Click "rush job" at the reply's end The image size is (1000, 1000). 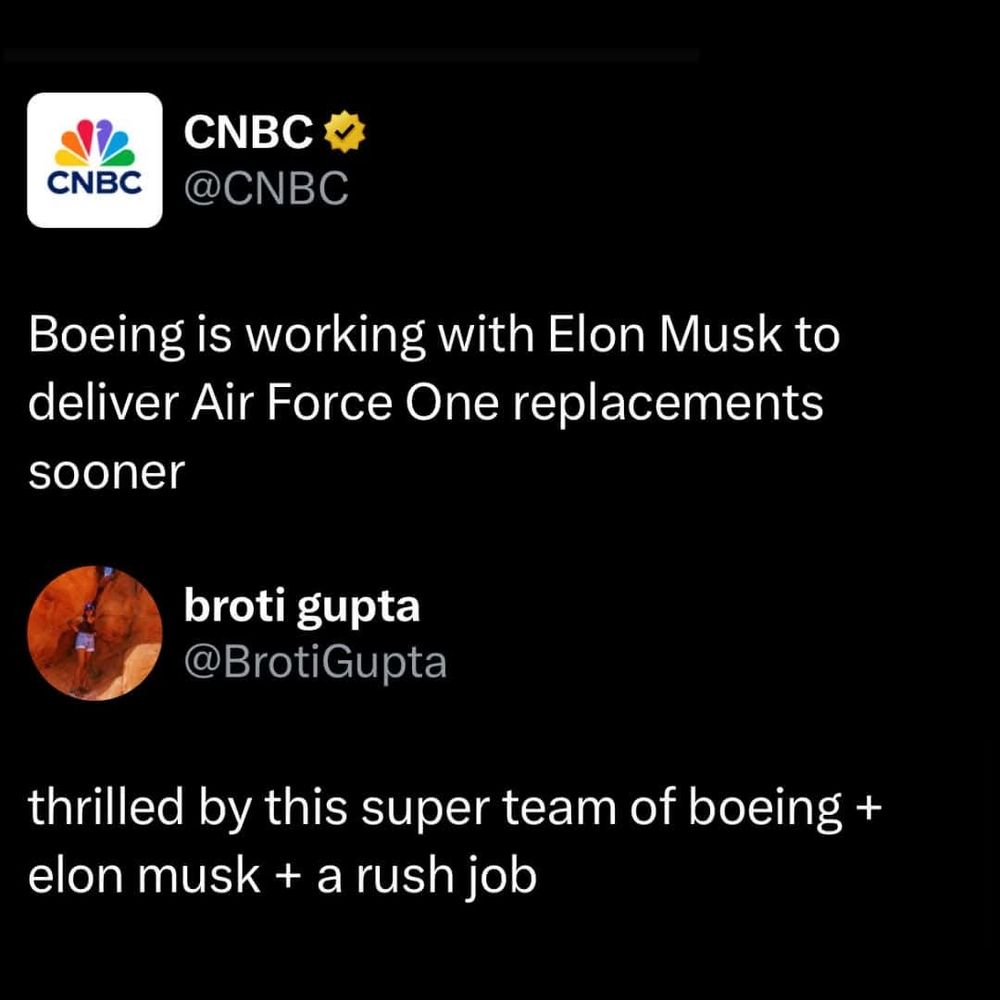coord(448,877)
